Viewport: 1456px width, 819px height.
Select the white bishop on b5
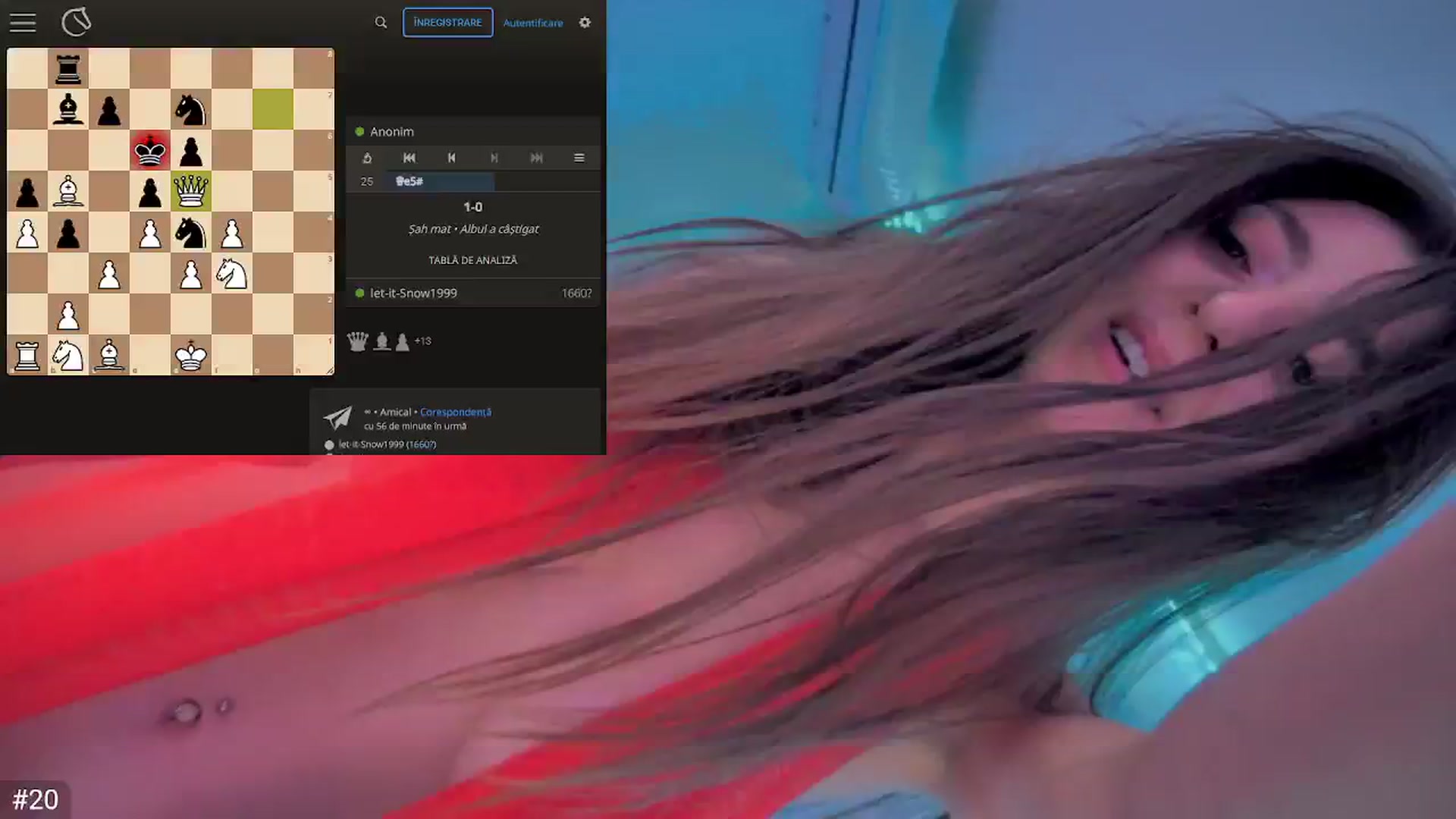pos(68,191)
